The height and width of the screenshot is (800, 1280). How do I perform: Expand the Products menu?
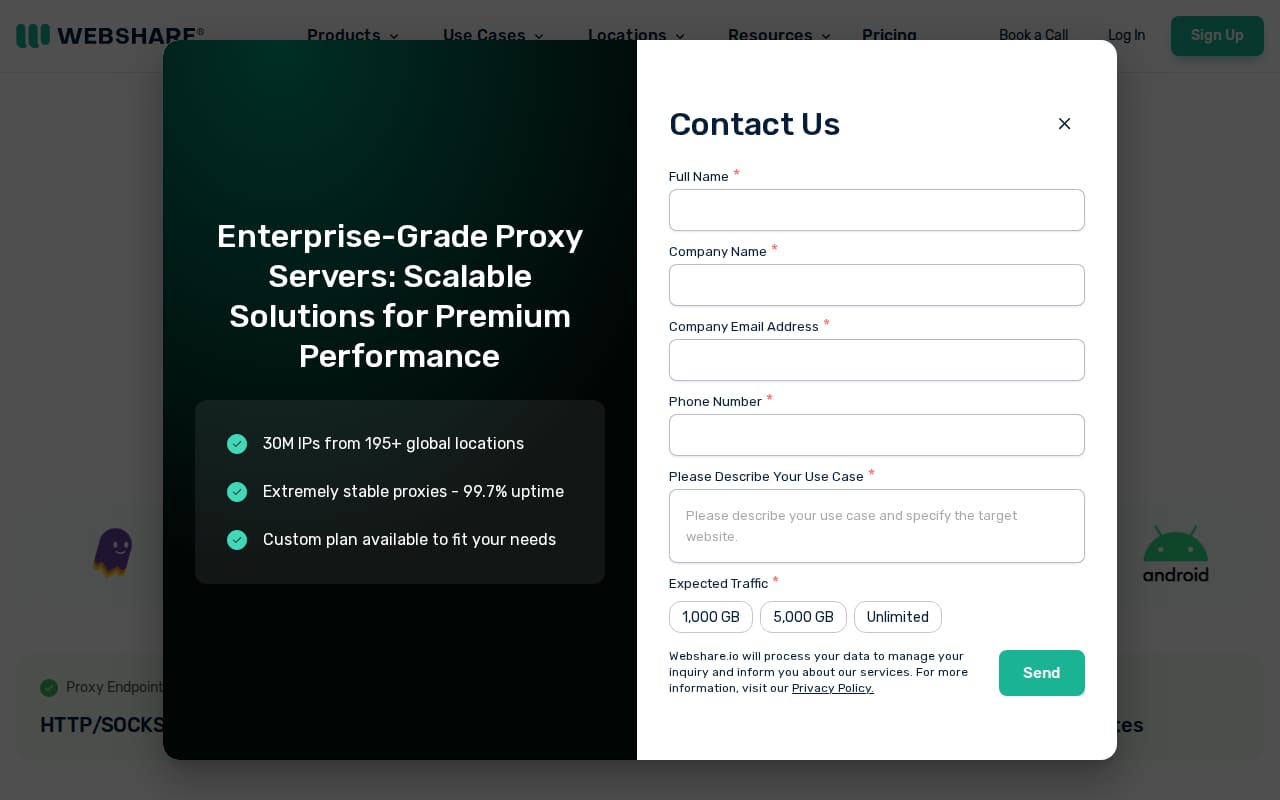[353, 35]
